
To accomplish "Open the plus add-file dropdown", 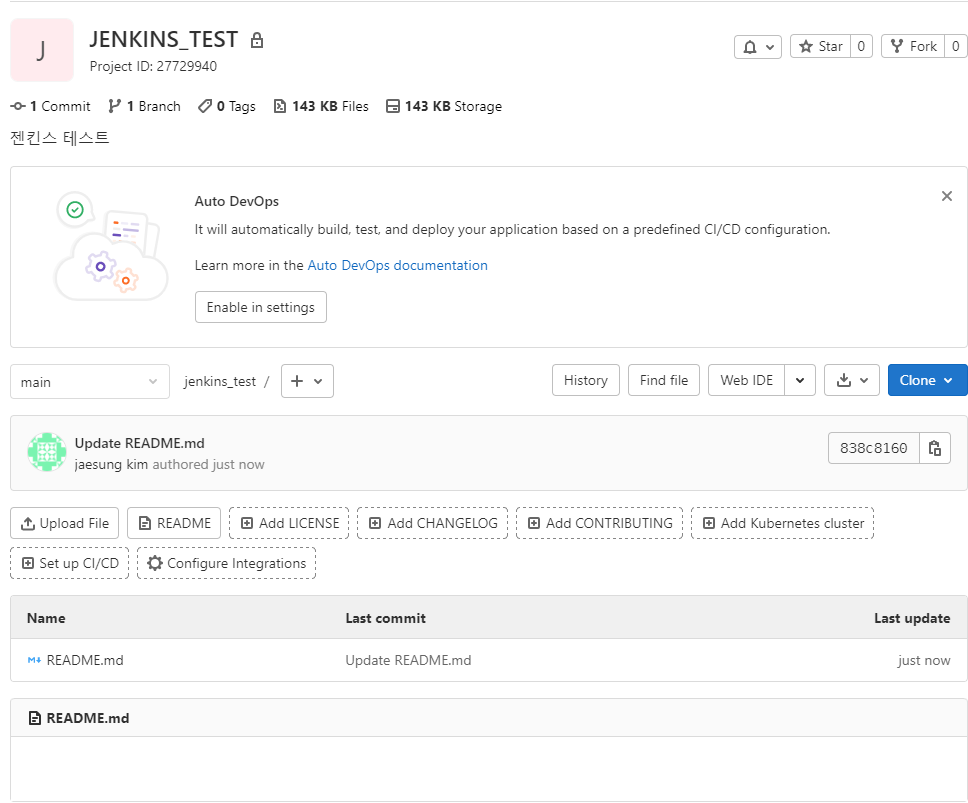I will pos(307,381).
